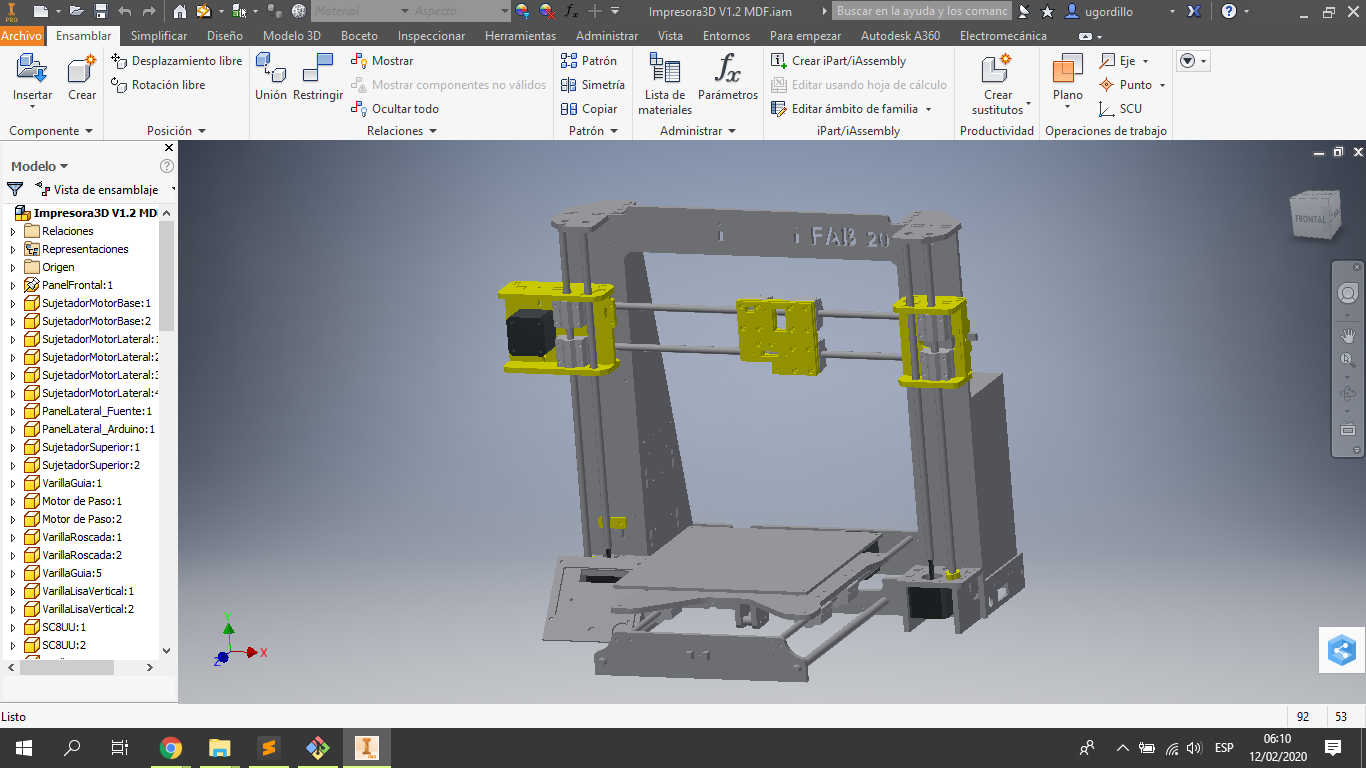Activate the Rotación libre tool
The image size is (1366, 768).
coord(158,85)
